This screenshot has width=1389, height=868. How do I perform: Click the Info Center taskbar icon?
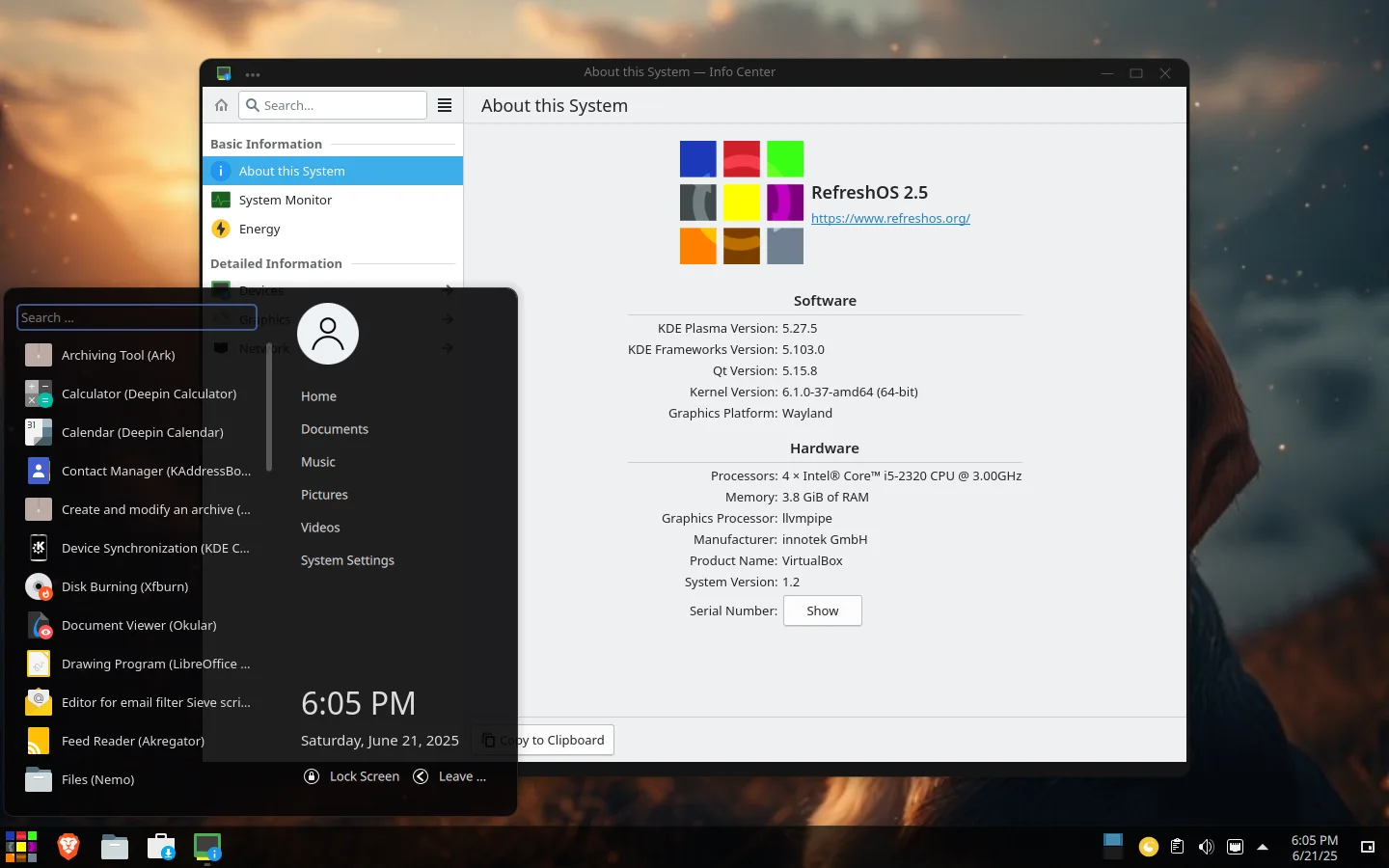[x=207, y=847]
